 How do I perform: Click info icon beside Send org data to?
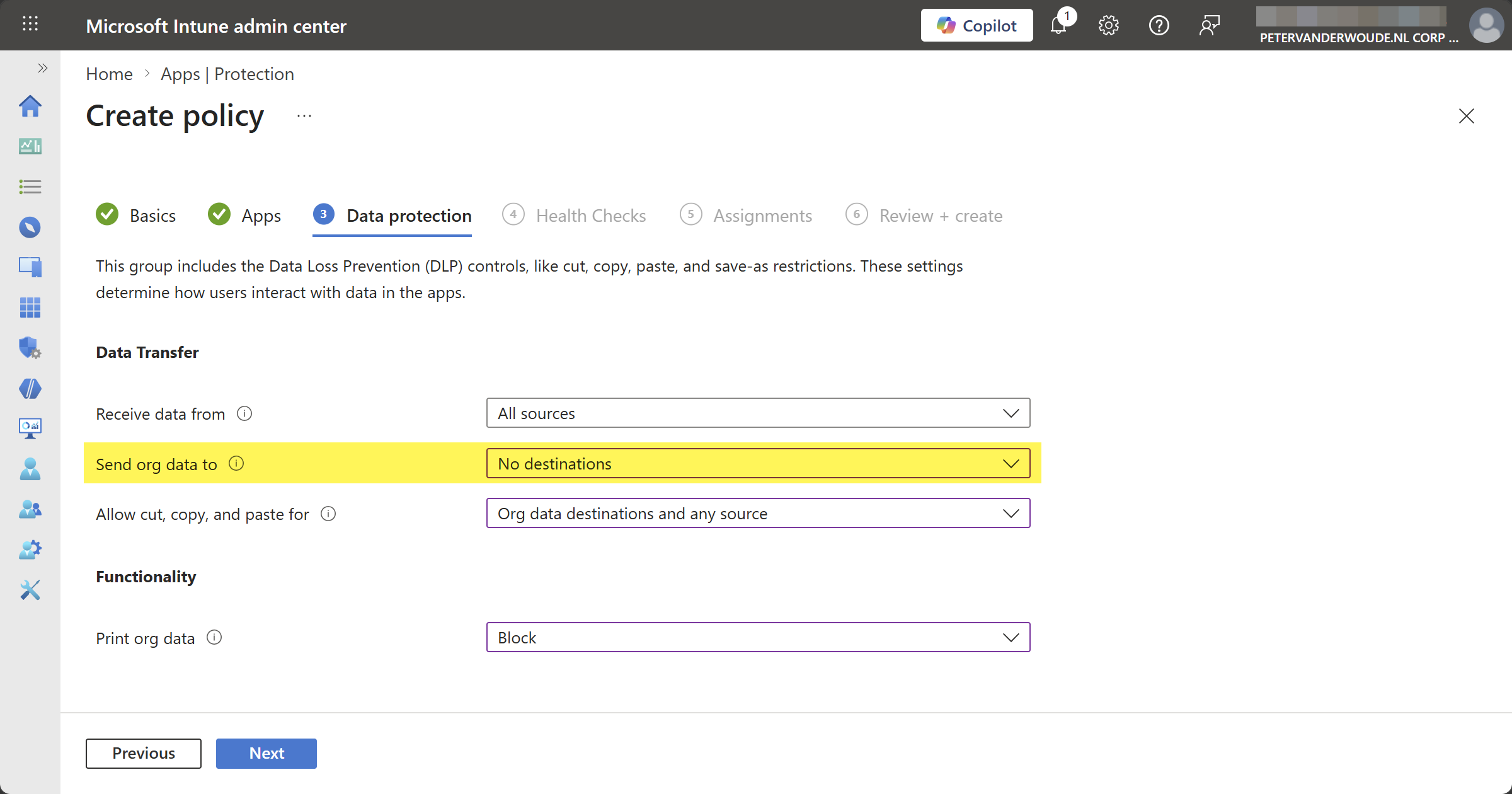pyautogui.click(x=236, y=464)
